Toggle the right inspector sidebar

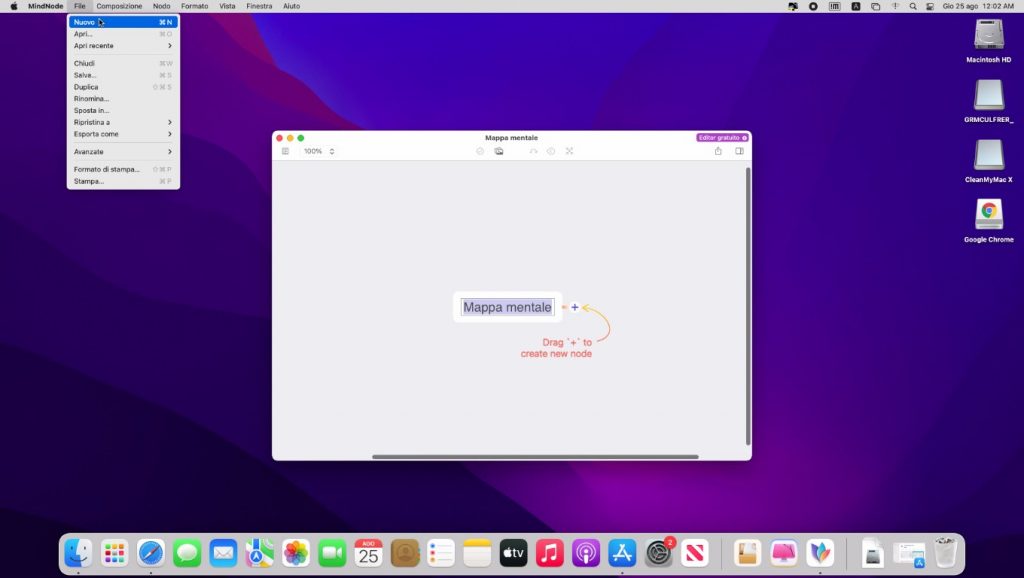point(740,151)
